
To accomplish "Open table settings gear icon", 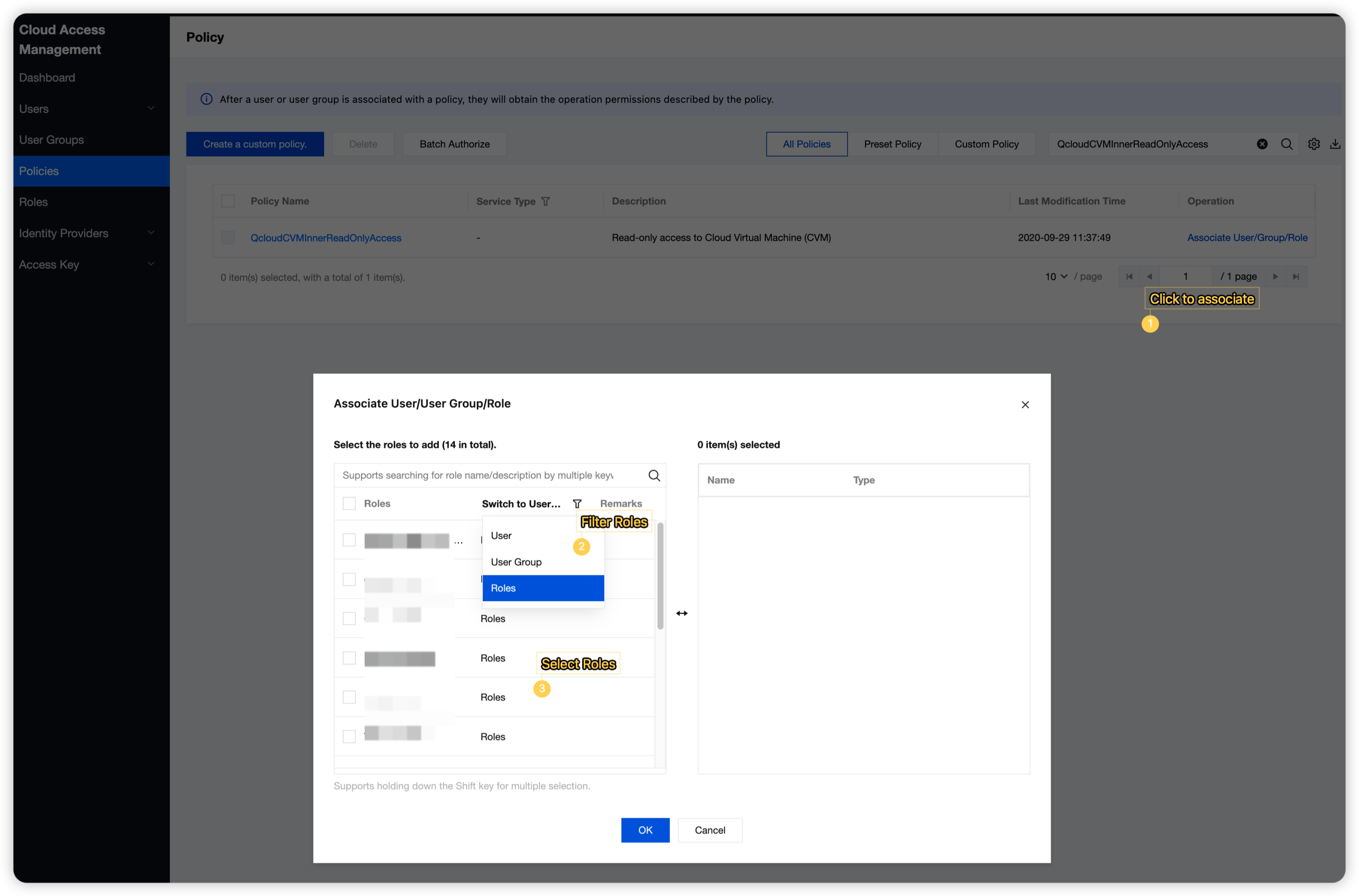I will pos(1314,144).
